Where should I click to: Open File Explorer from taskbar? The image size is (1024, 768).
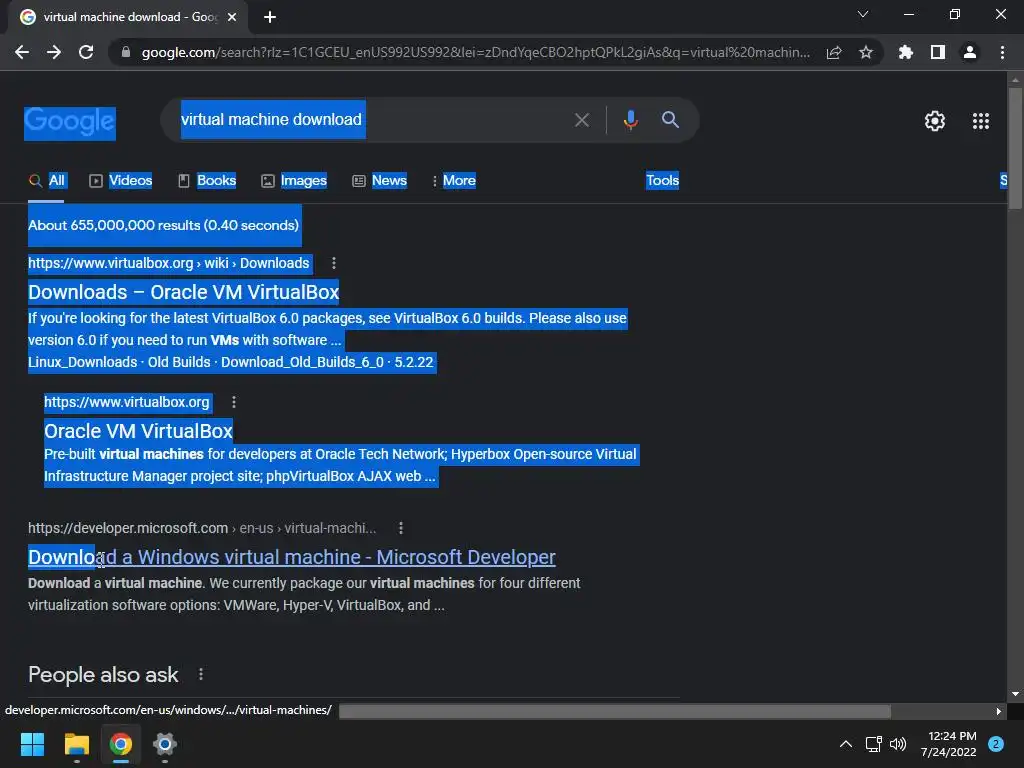(x=76, y=744)
